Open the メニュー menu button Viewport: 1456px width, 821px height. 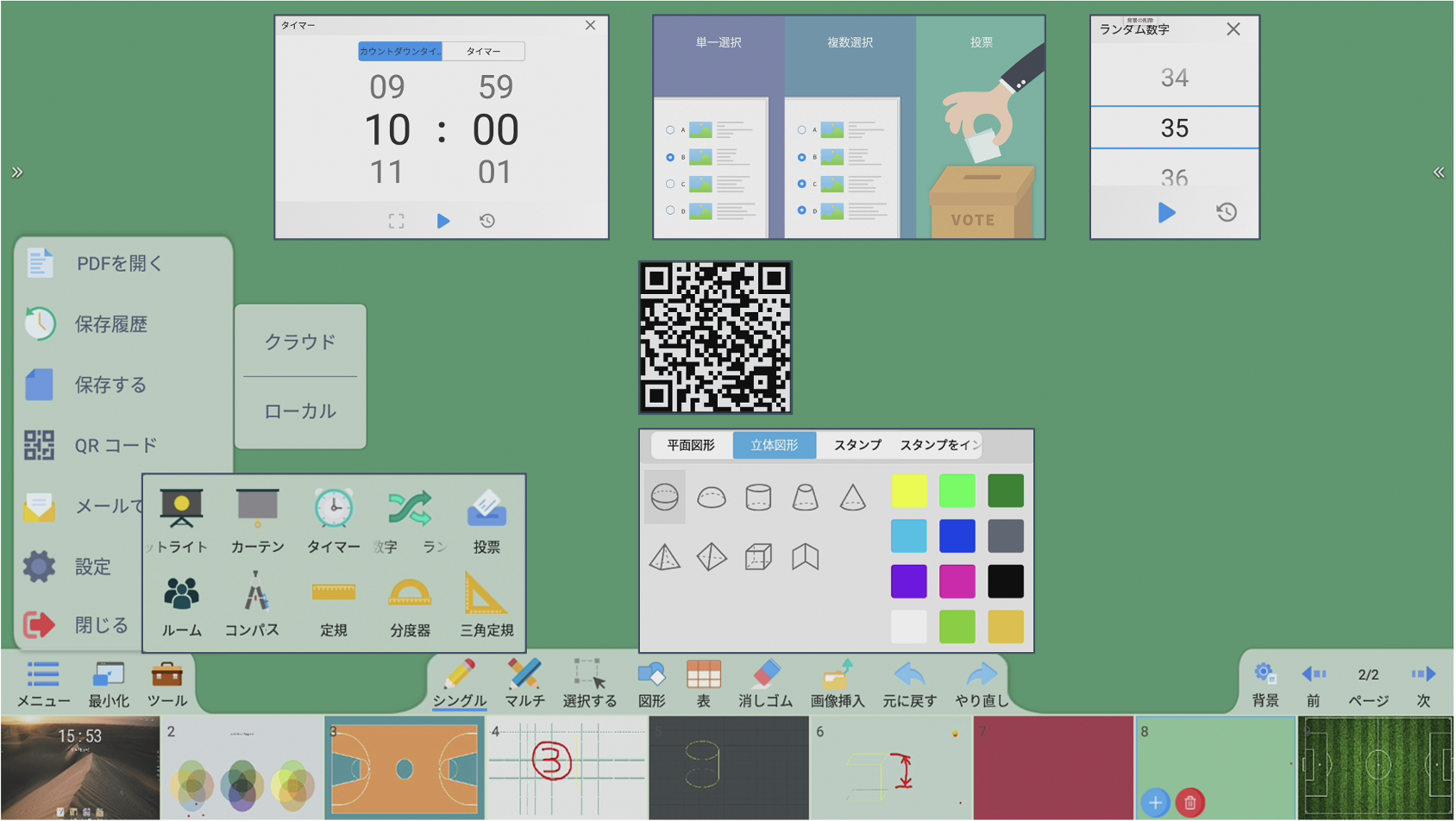pos(43,683)
